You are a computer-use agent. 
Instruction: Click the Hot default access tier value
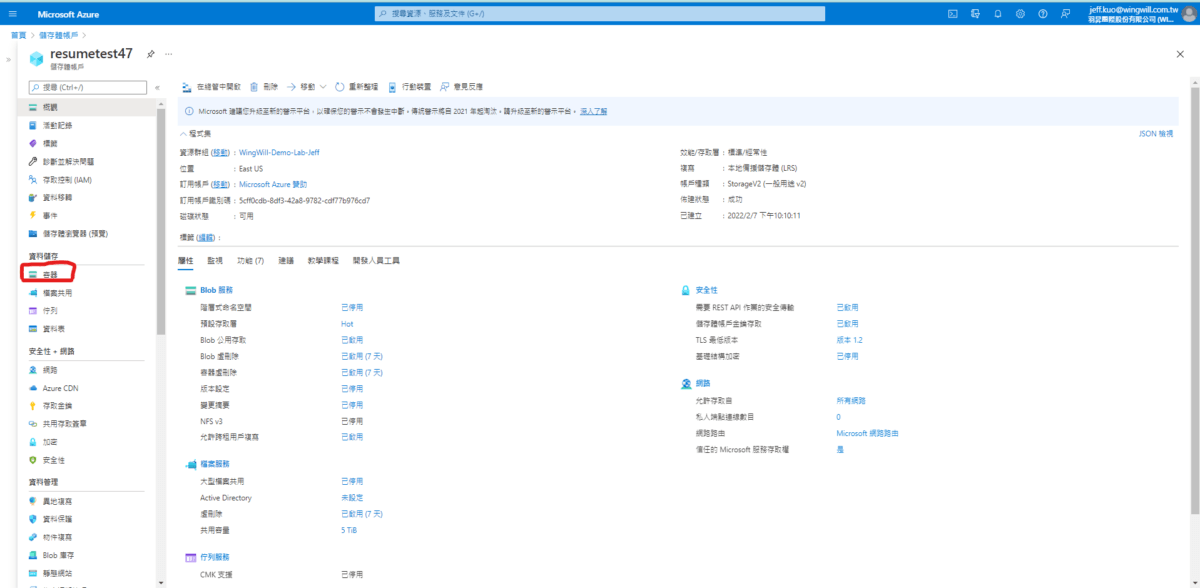point(347,324)
